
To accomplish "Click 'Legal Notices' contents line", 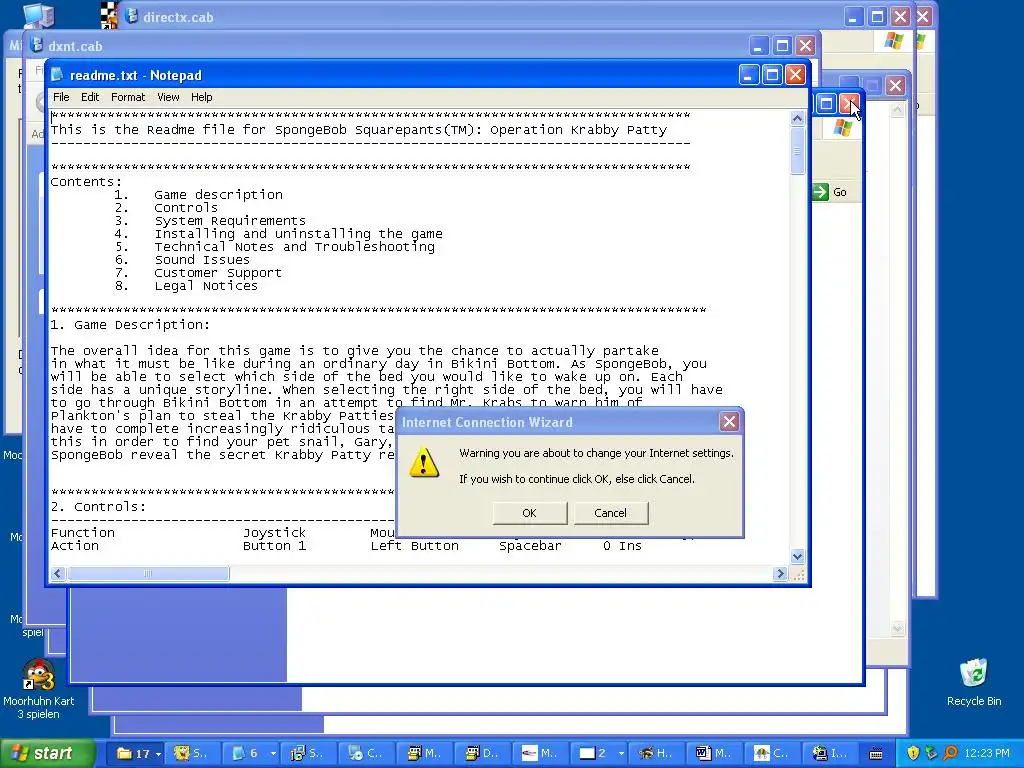I will [206, 286].
